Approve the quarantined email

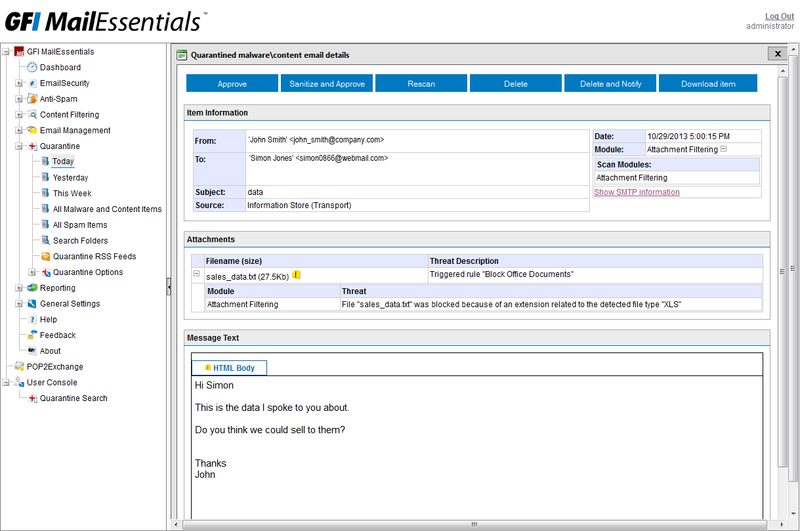click(x=232, y=84)
